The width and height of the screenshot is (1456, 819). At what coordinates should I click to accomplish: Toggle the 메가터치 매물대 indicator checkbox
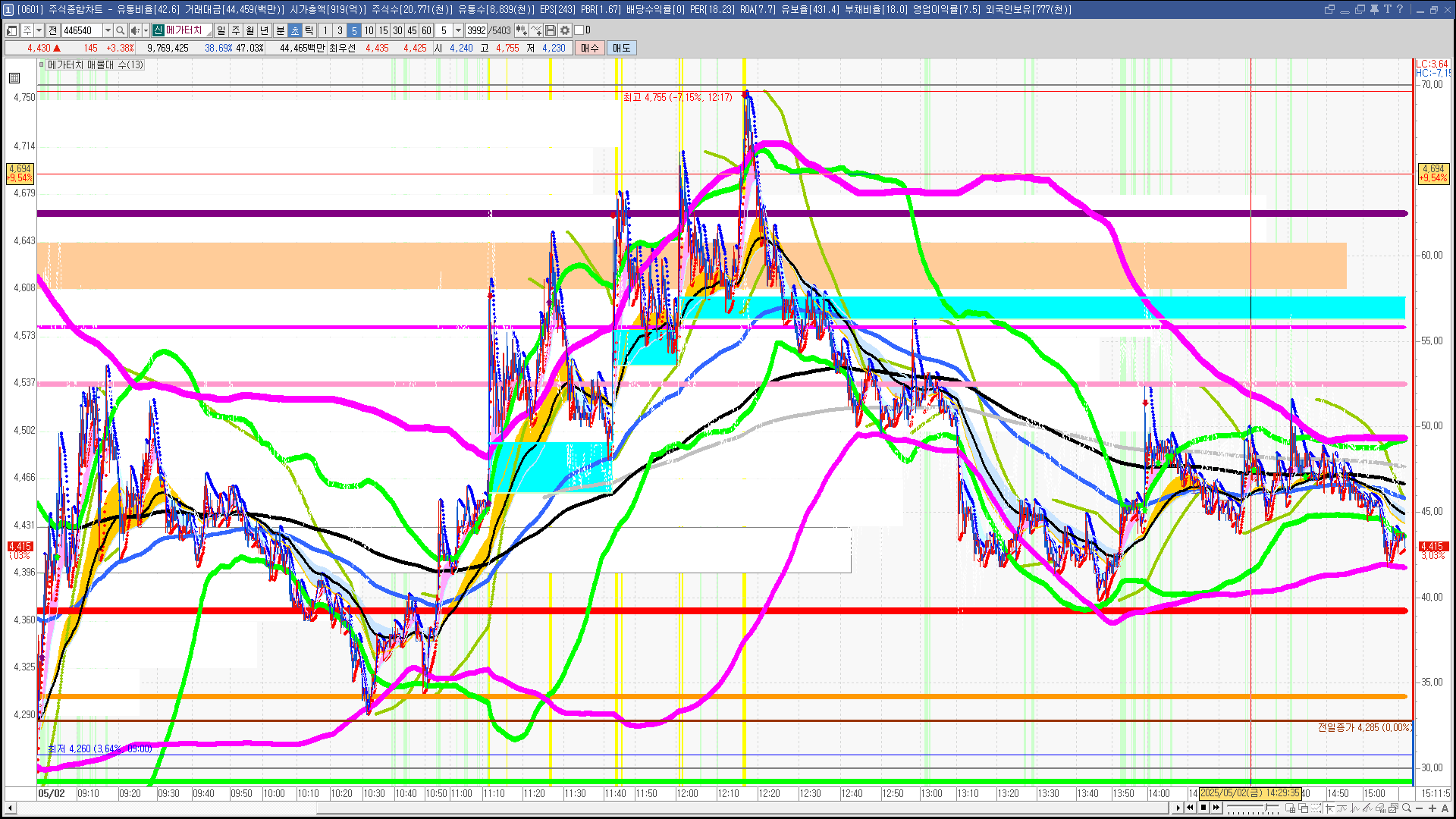point(42,65)
